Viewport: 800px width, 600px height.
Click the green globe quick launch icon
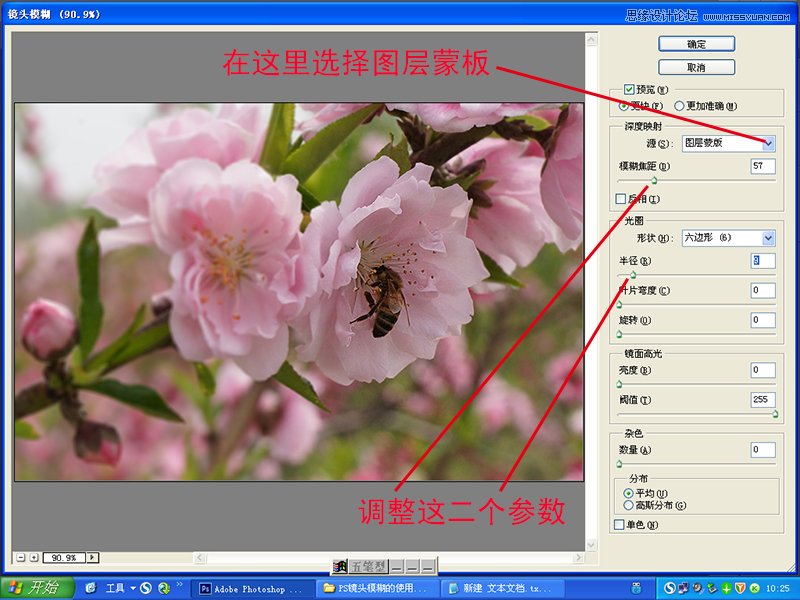pyautogui.click(x=164, y=588)
